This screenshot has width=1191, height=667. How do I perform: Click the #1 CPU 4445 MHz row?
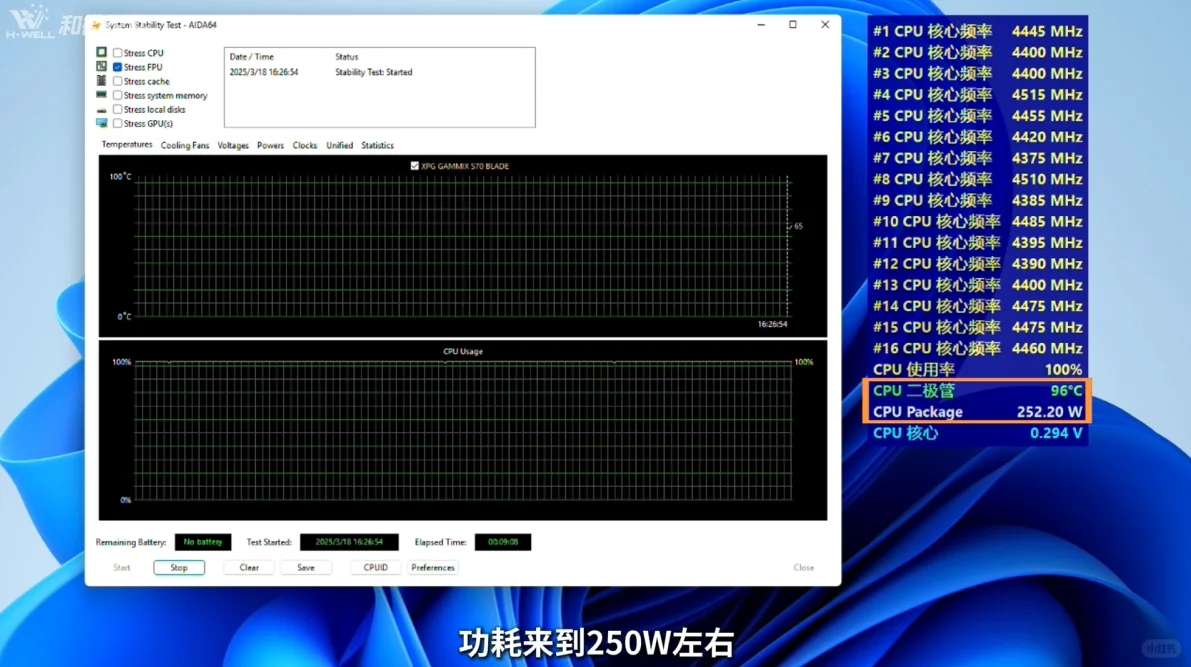977,31
